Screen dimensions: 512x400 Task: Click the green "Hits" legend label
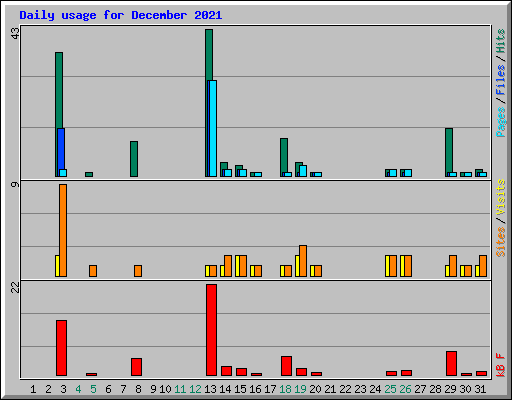pos(500,41)
